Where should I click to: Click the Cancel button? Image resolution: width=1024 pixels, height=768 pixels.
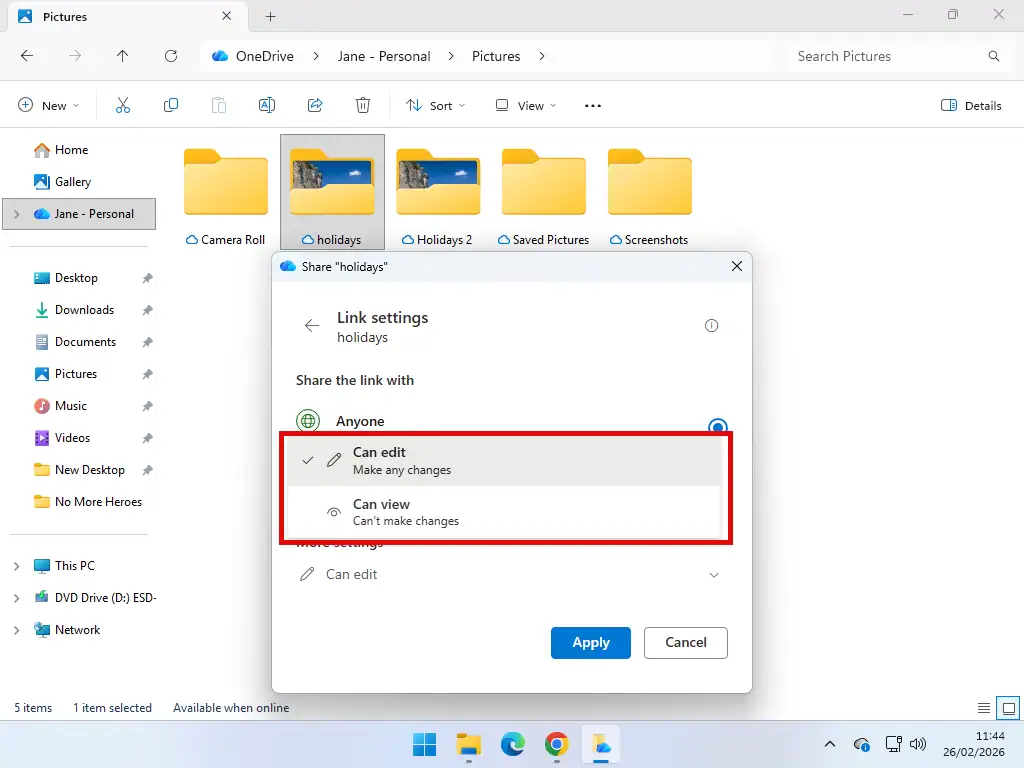(685, 643)
